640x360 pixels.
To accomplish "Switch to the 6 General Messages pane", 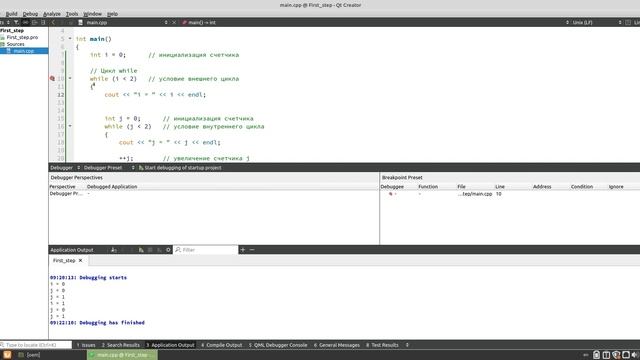I will (x=337, y=345).
